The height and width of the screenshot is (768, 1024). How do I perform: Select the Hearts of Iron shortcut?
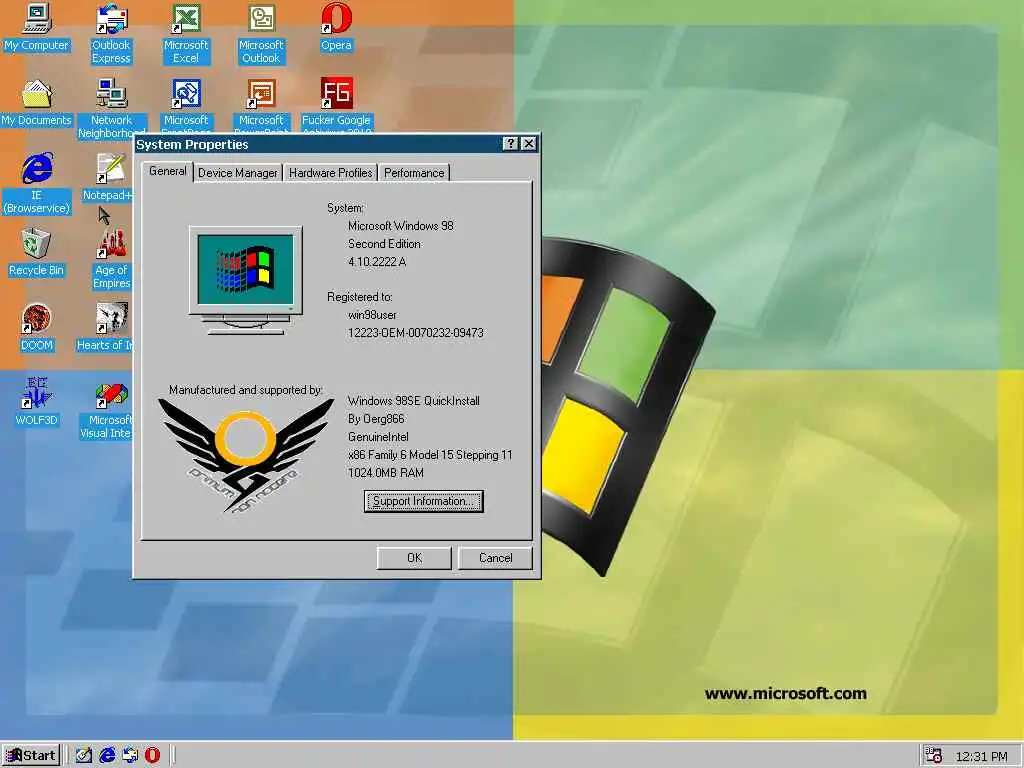tap(104, 327)
